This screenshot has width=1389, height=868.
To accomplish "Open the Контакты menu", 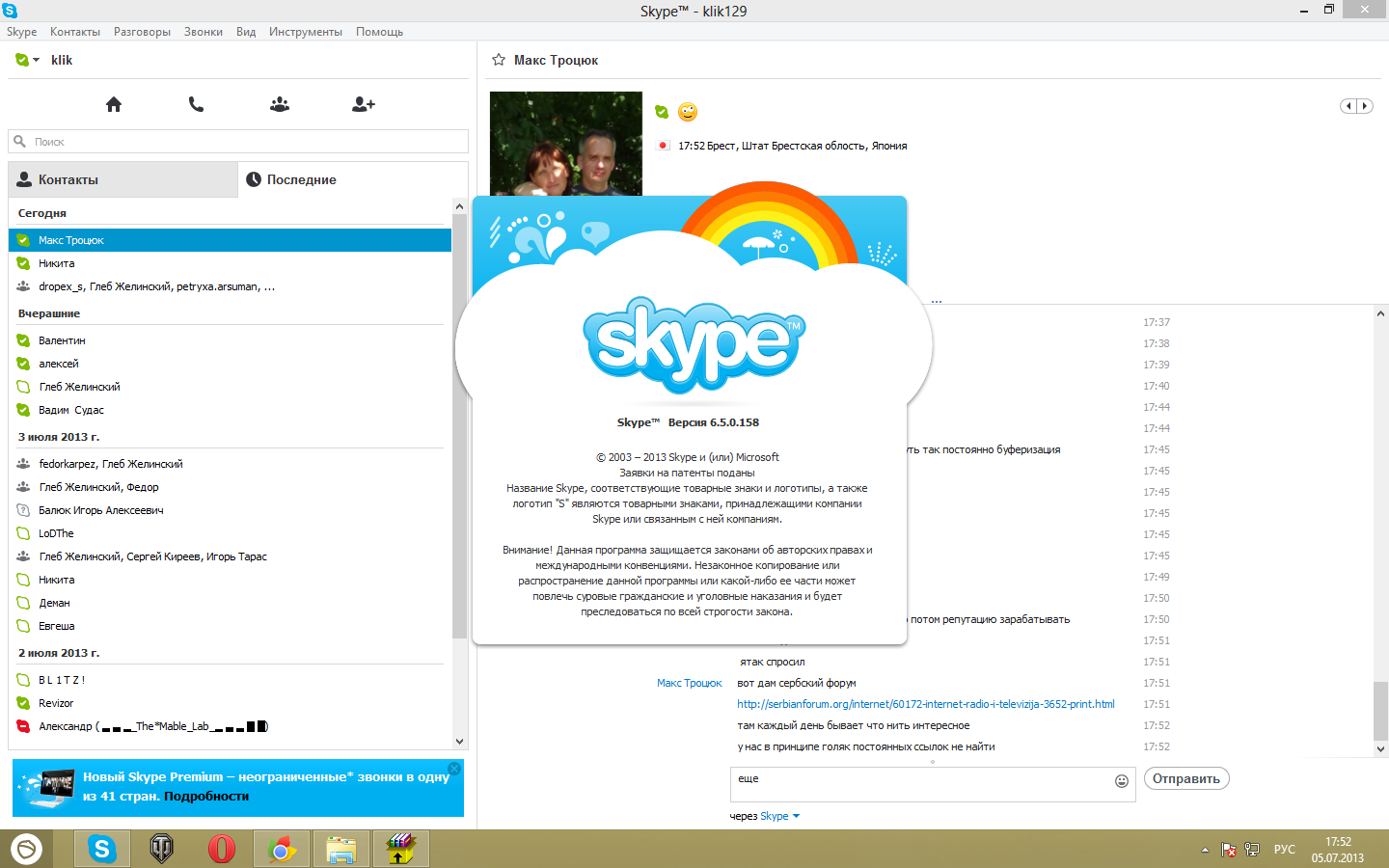I will [x=75, y=32].
